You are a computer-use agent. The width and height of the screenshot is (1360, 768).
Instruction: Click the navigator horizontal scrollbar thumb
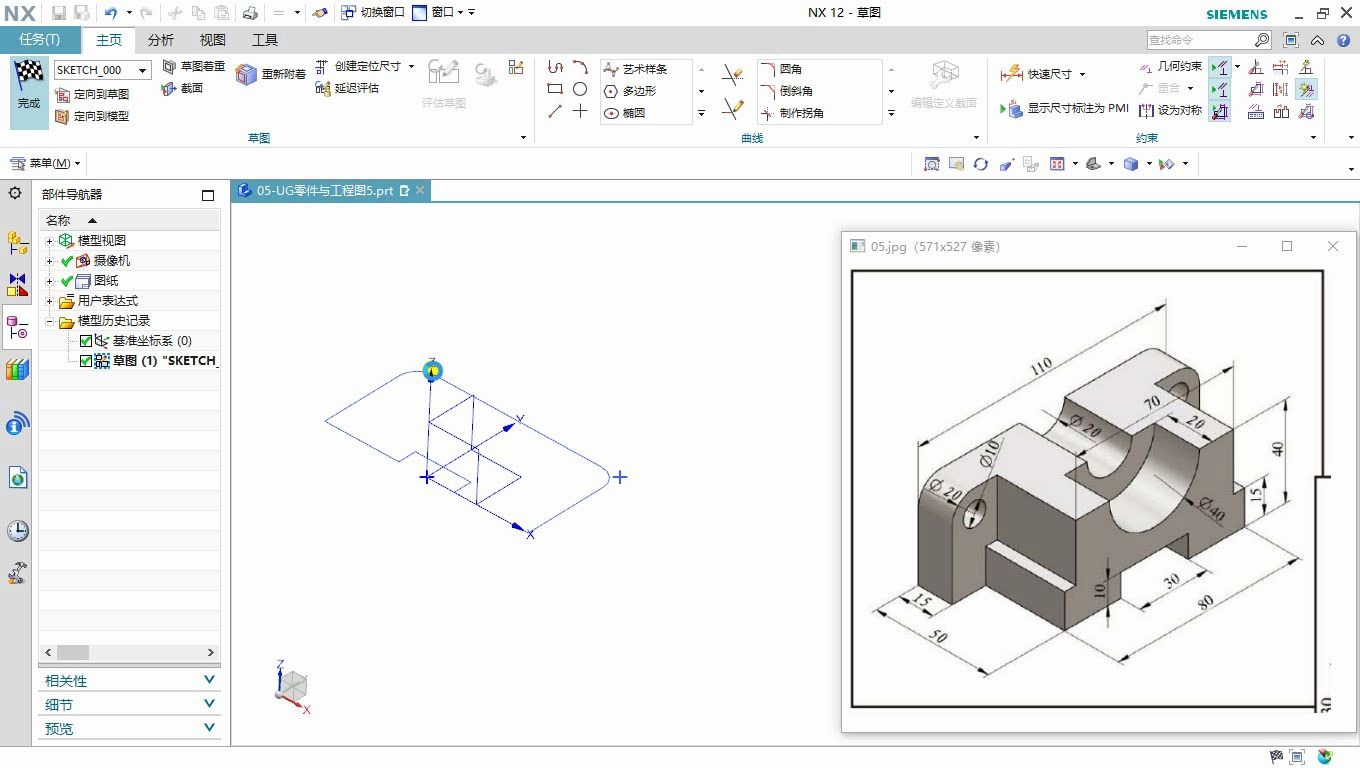coord(72,652)
